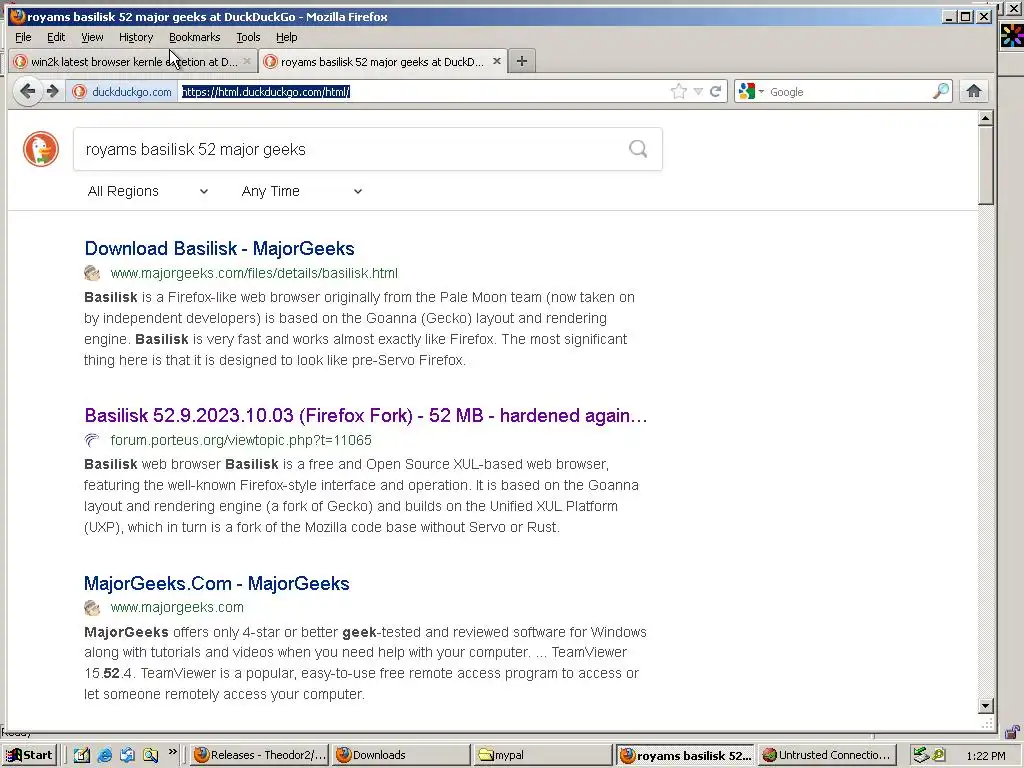Click the browser Back arrow button
1024x768 pixels.
point(27,91)
